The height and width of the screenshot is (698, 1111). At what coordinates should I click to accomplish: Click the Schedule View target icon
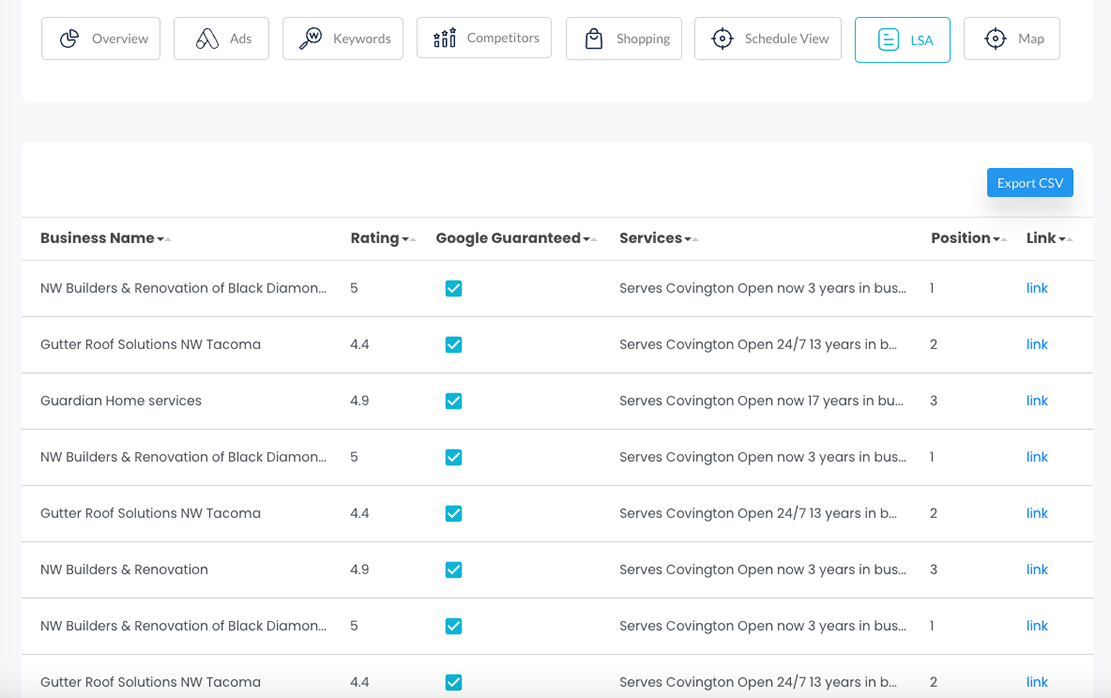[x=722, y=38]
